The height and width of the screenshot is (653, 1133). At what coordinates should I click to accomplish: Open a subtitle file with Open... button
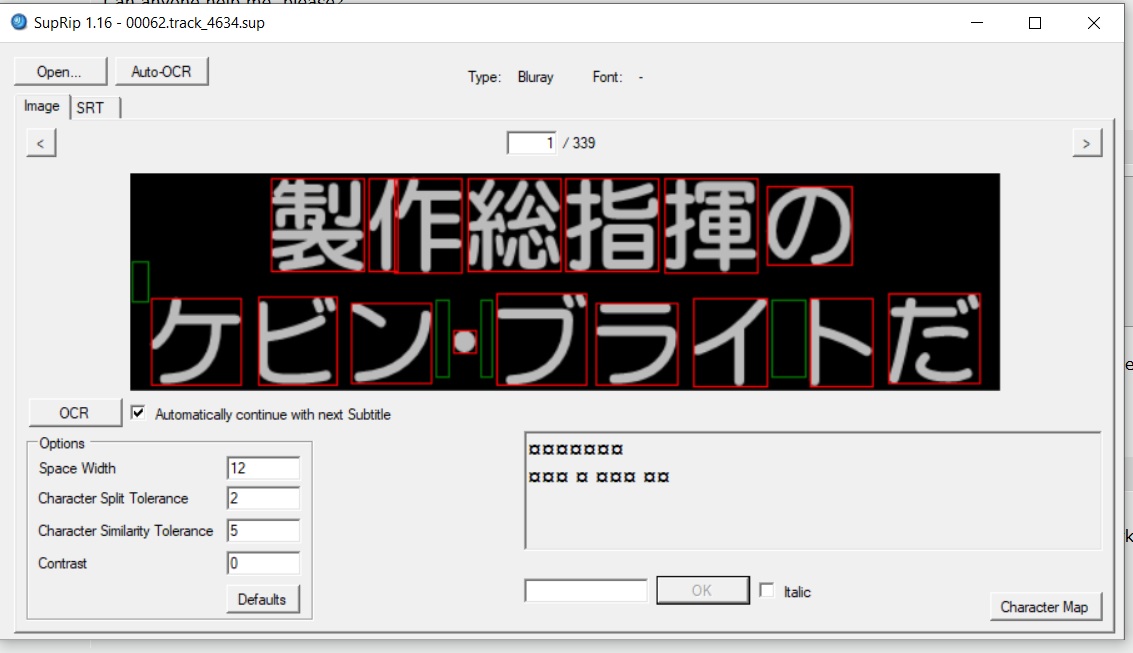60,72
